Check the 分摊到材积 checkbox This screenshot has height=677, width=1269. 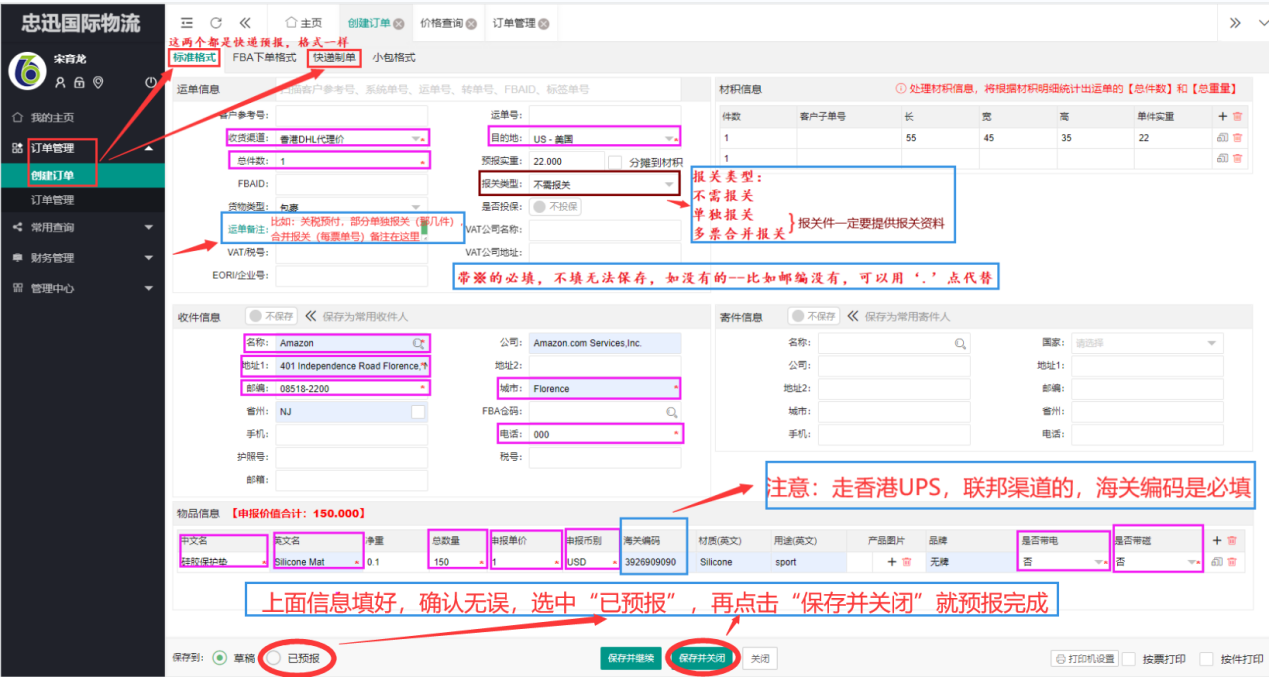coord(616,162)
